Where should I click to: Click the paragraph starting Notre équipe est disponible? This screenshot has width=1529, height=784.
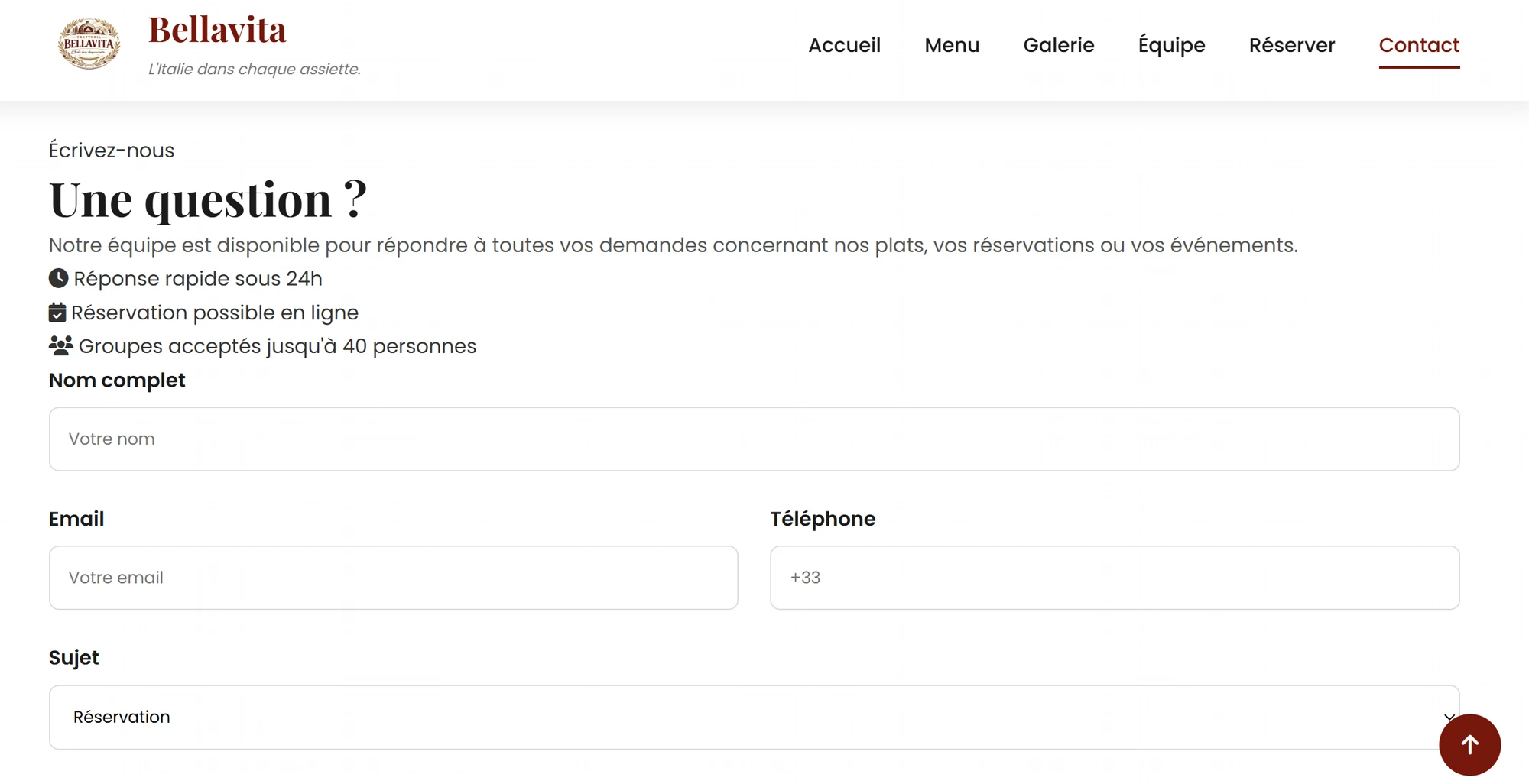[674, 245]
